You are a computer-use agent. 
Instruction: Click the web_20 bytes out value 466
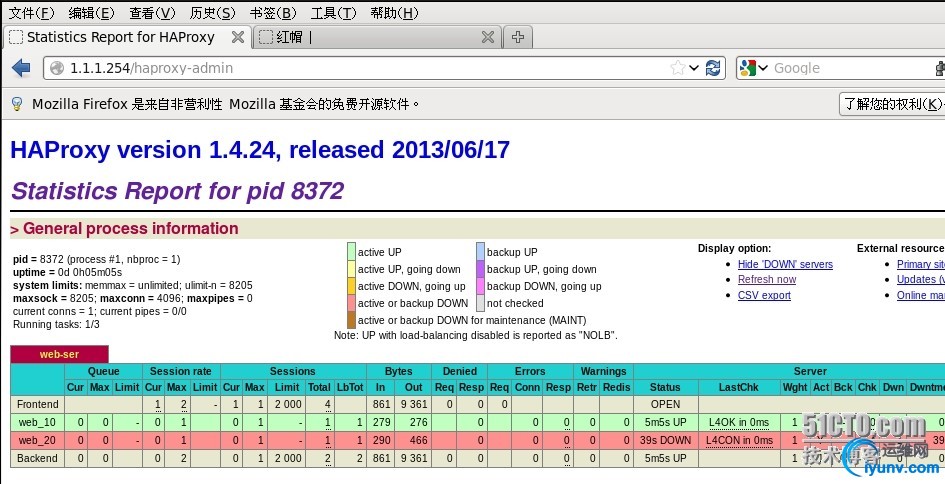point(418,441)
